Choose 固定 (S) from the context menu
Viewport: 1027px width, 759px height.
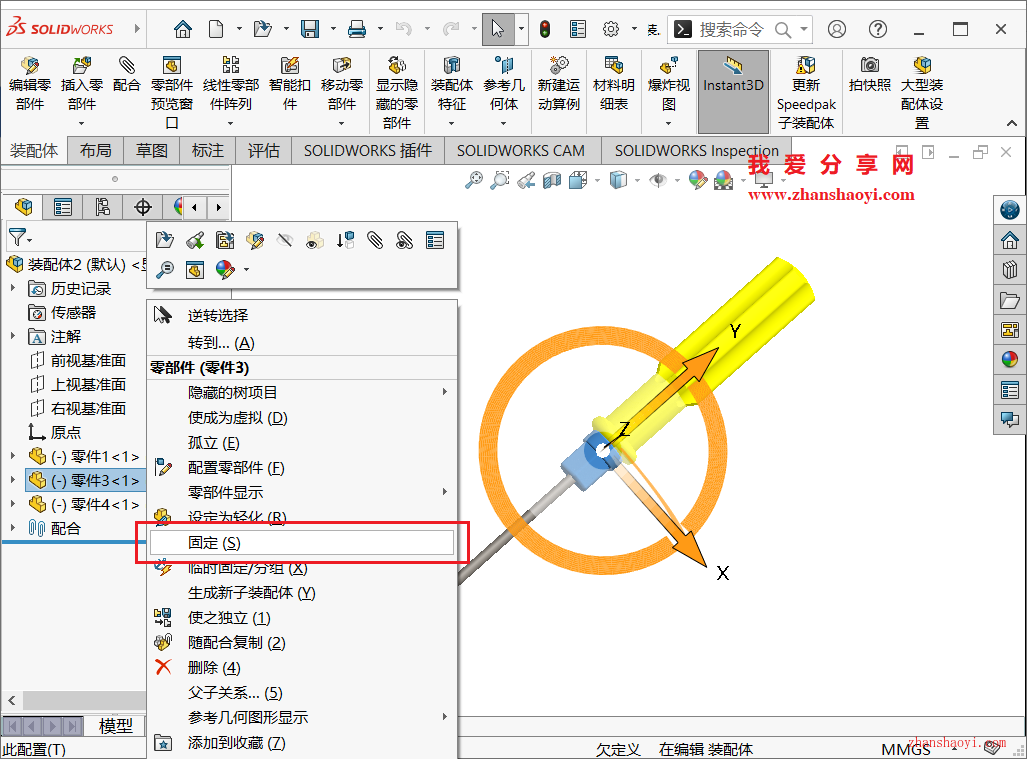302,543
